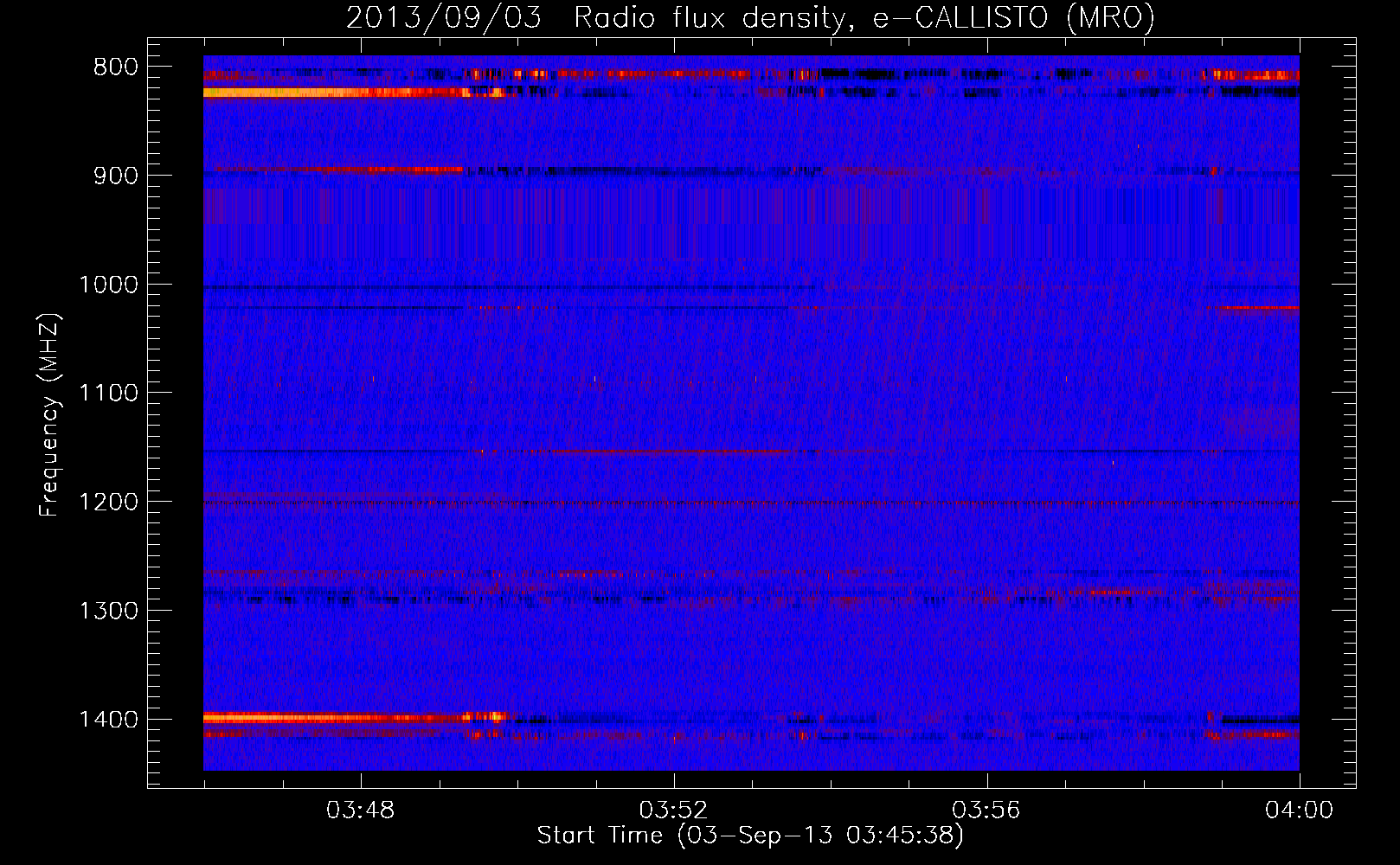
Task: Click the 04:00 time tick label
Action: pos(1300,811)
